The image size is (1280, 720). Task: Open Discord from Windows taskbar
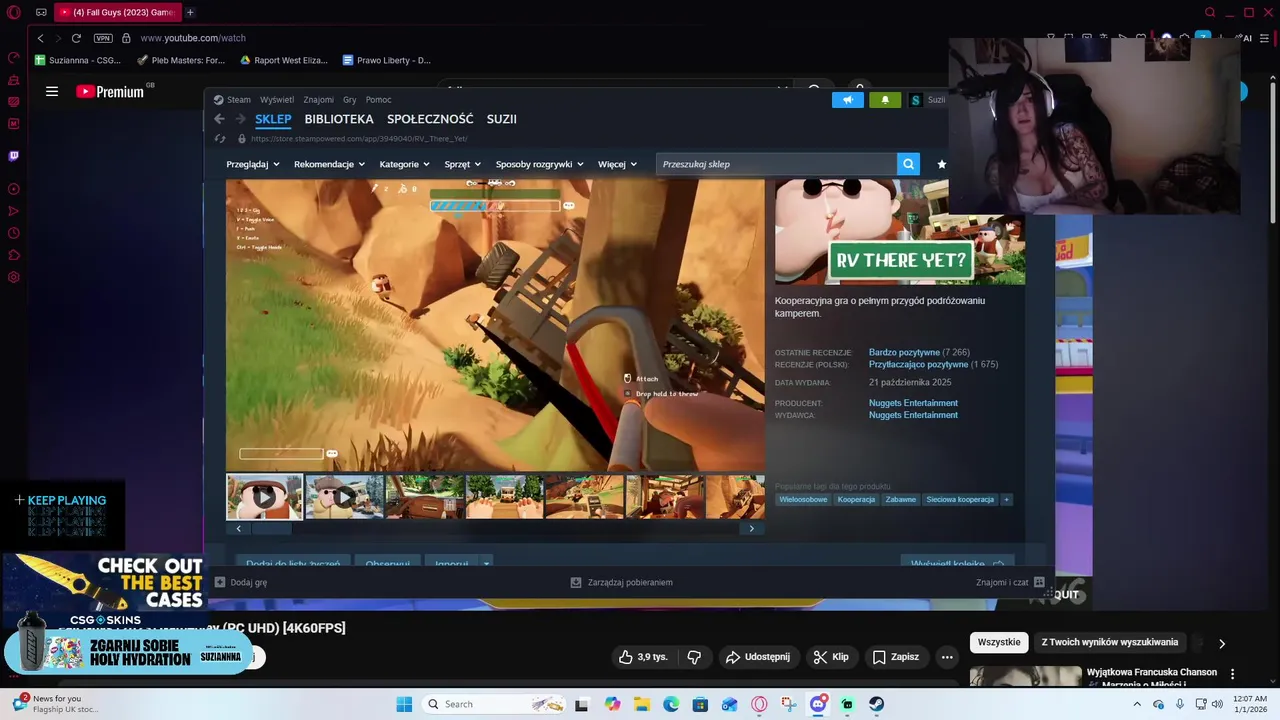[818, 704]
